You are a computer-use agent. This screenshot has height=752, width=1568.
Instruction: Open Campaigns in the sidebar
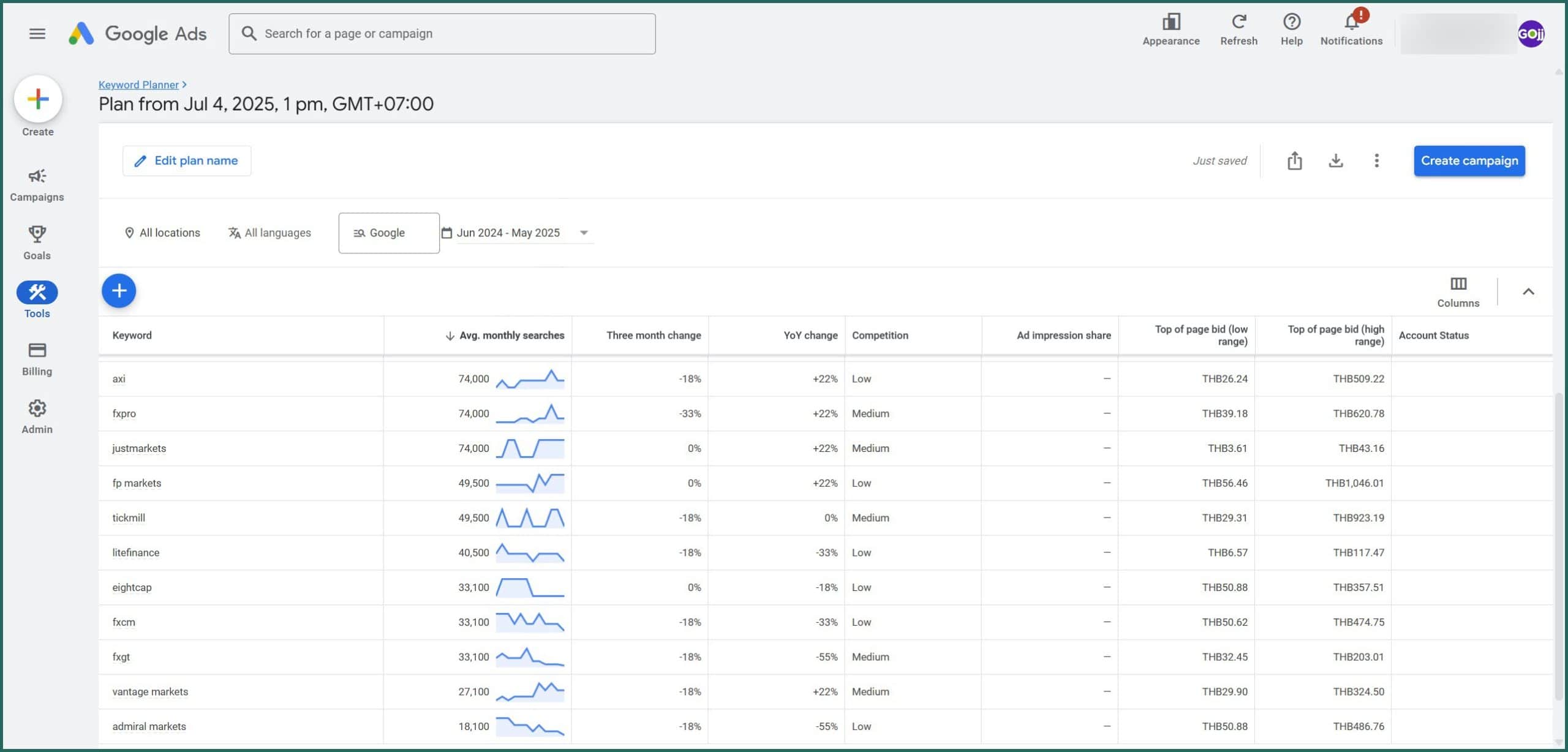[37, 185]
